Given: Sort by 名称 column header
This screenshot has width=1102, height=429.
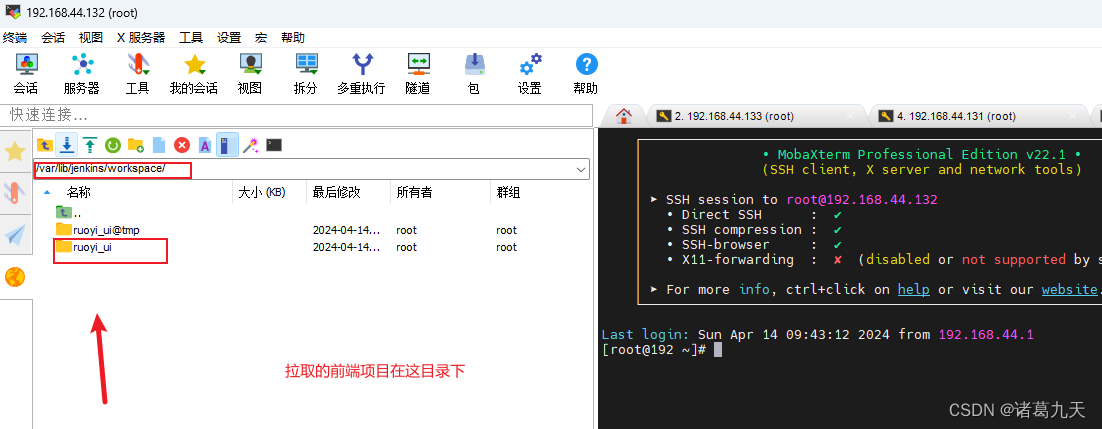Looking at the screenshot, I should point(134,192).
